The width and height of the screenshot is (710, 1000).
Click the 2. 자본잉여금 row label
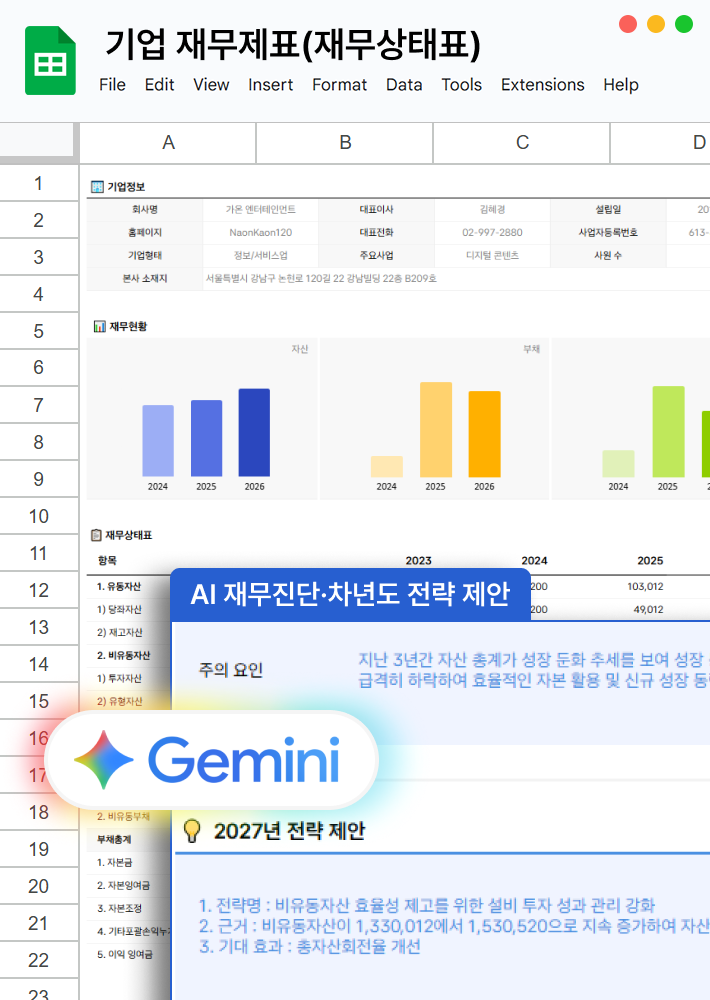[x=123, y=885]
